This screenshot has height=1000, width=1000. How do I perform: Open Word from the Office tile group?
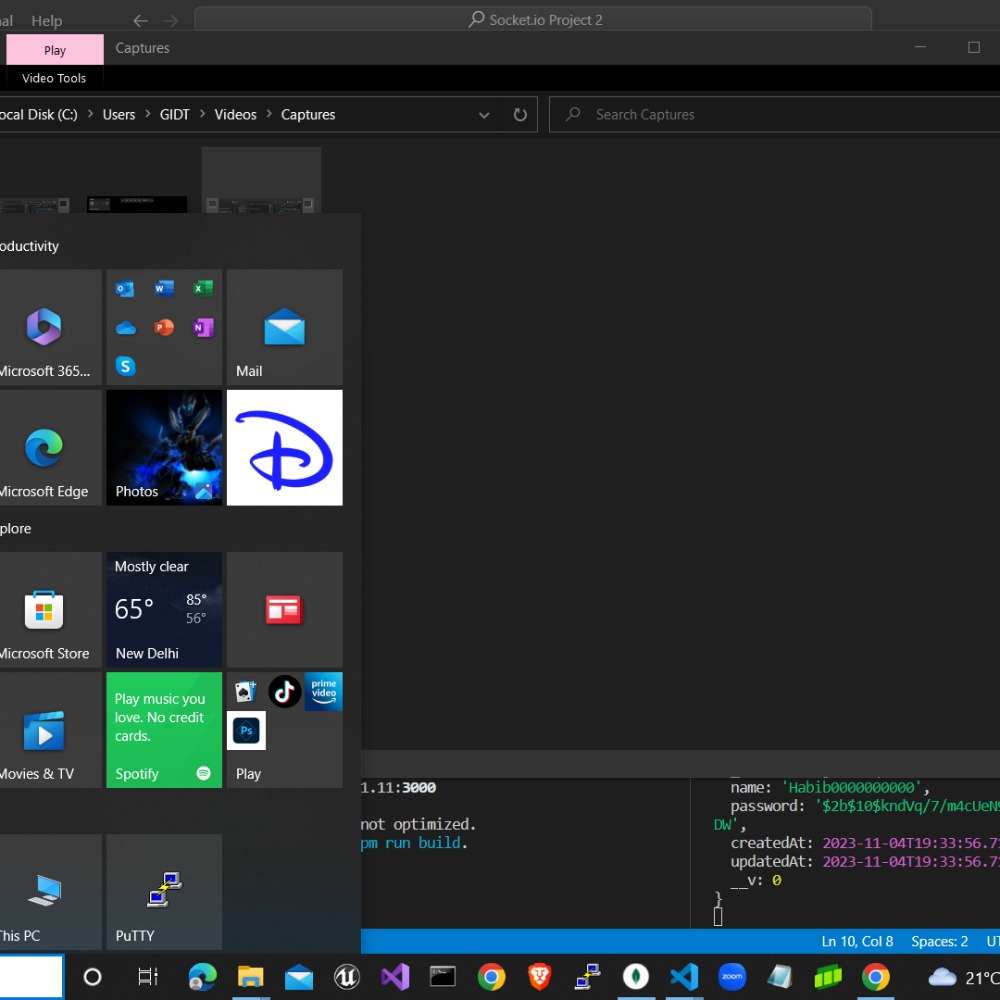click(164, 289)
